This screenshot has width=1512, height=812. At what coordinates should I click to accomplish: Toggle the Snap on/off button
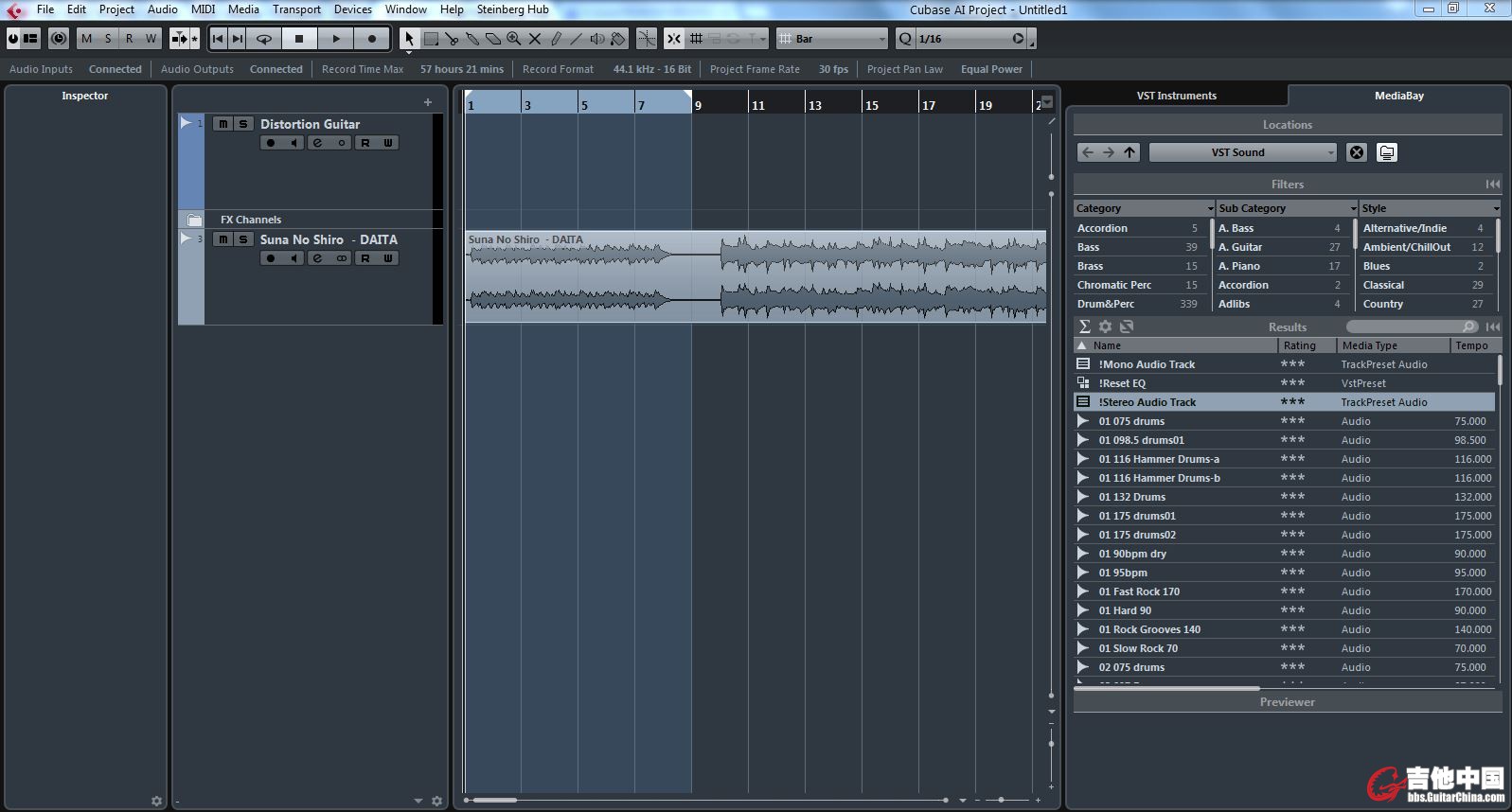[674, 39]
